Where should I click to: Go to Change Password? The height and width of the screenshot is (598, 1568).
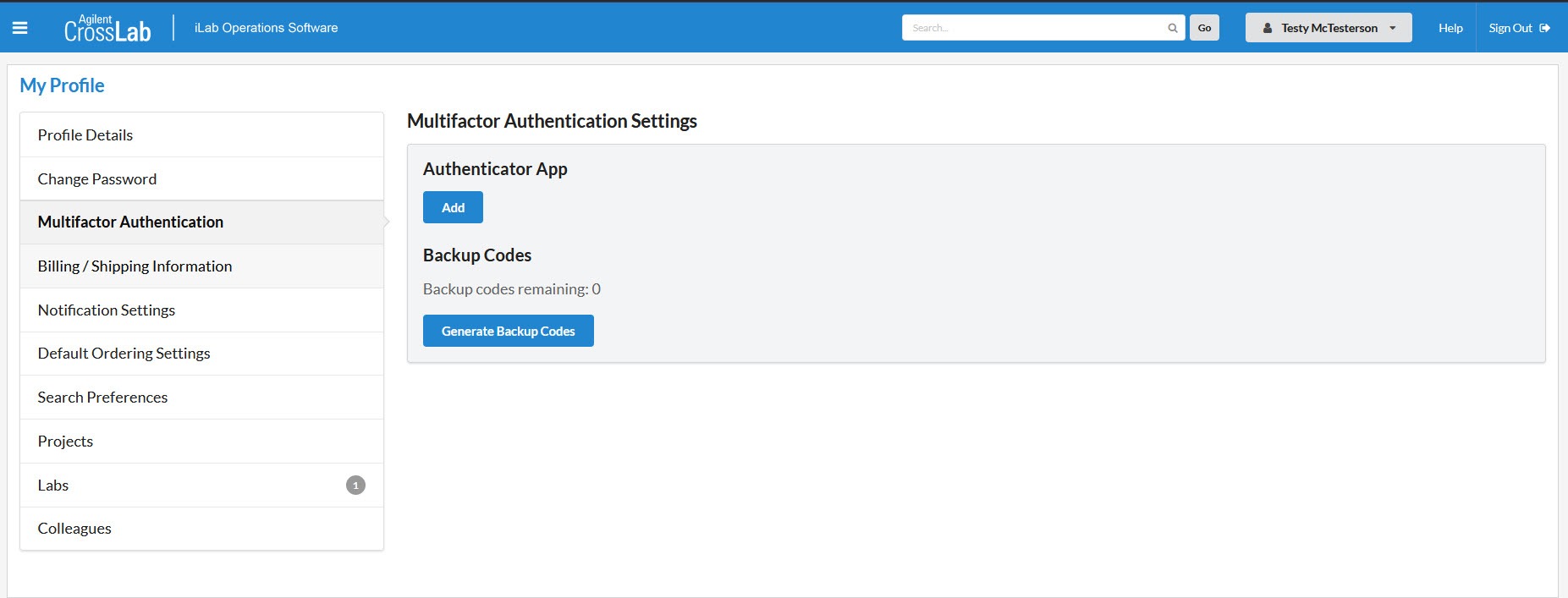point(97,179)
